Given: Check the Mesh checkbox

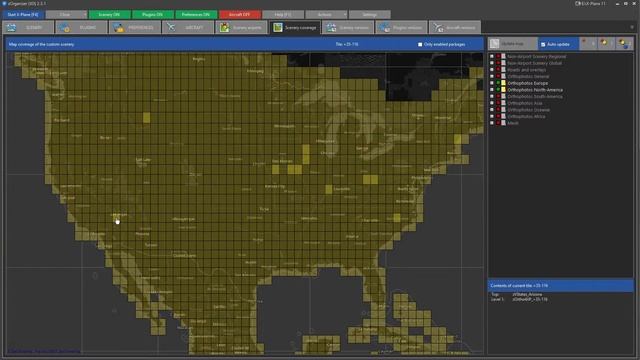Looking at the screenshot, I should point(492,123).
